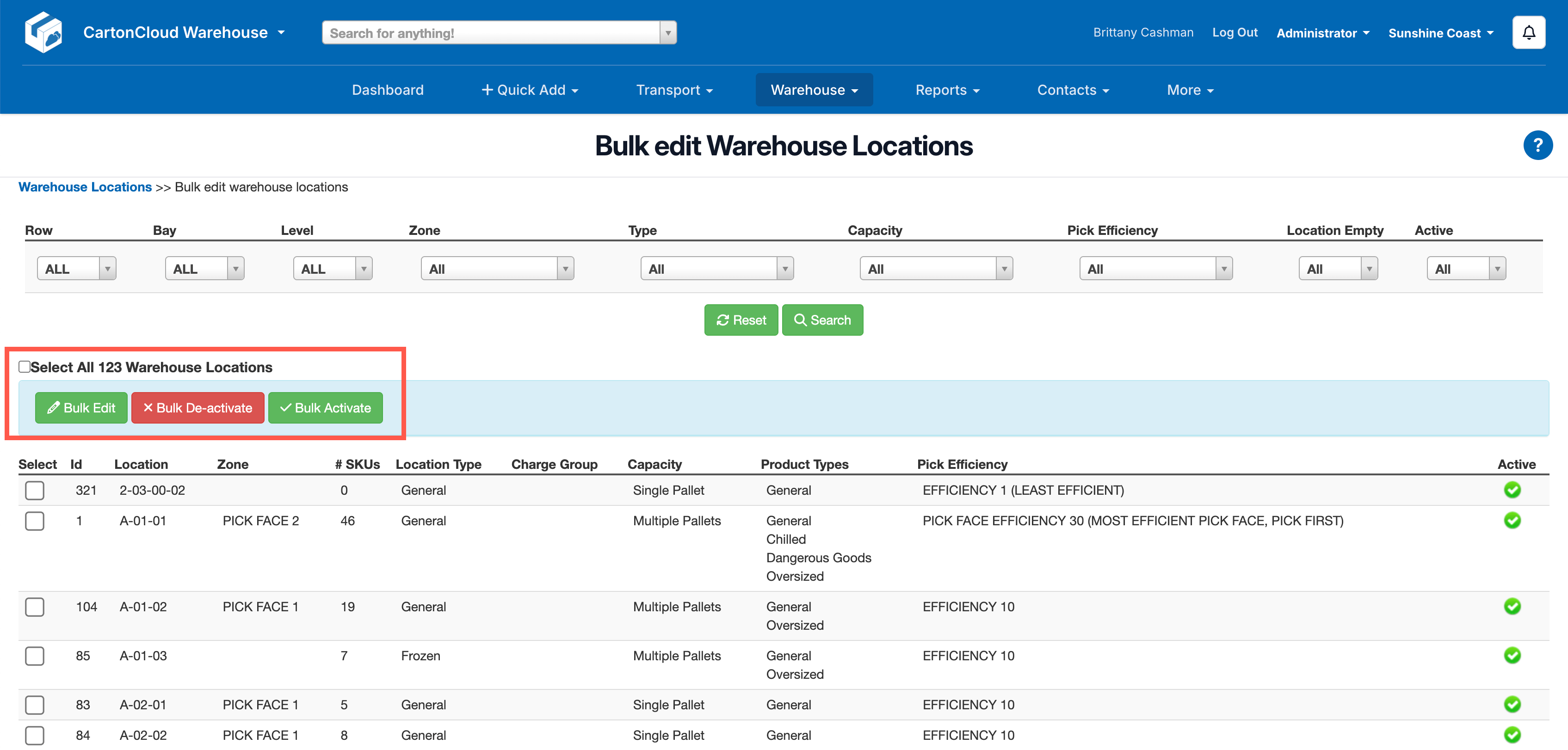The image size is (1568, 750).
Task: Click active green checkmark for location A-01-01
Action: (1512, 520)
